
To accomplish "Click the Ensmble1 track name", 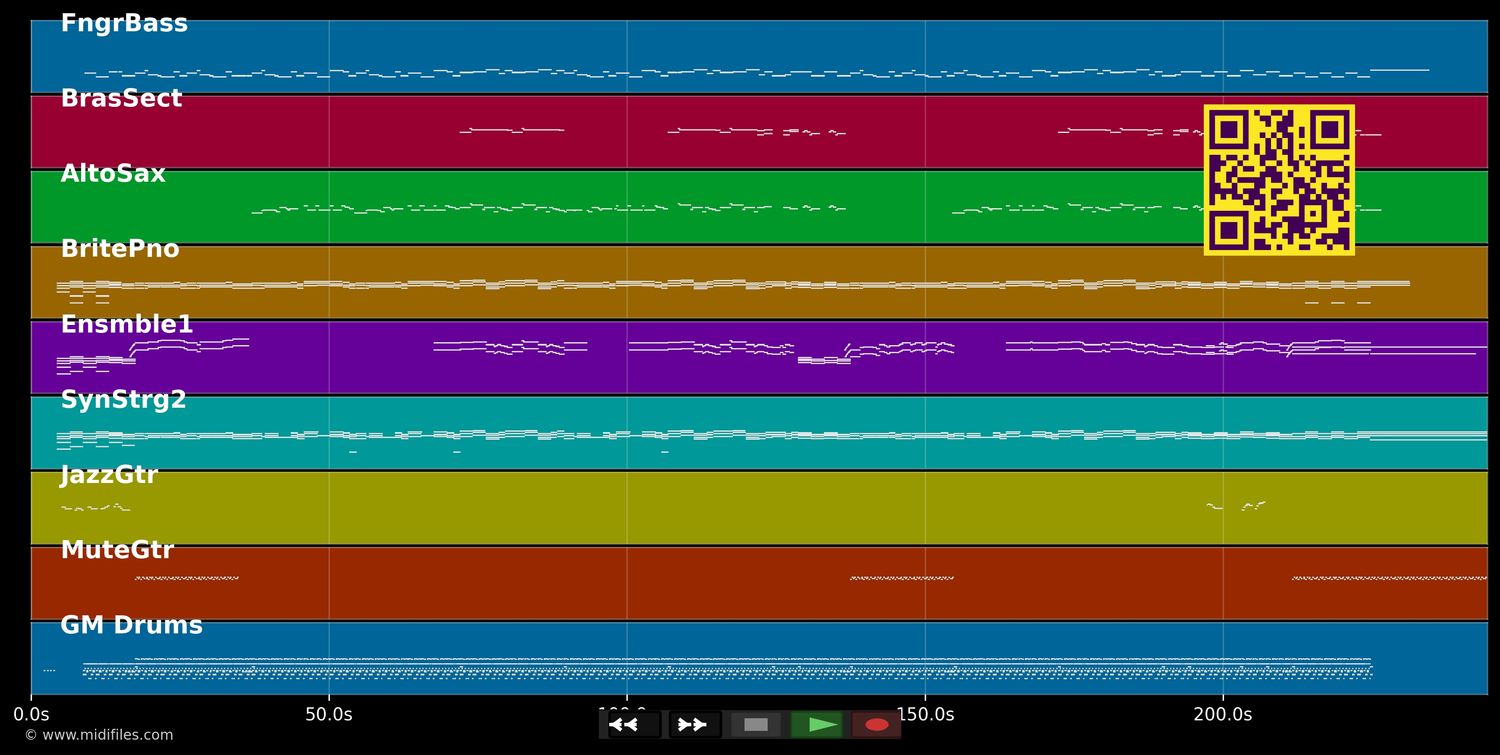I will coord(125,323).
